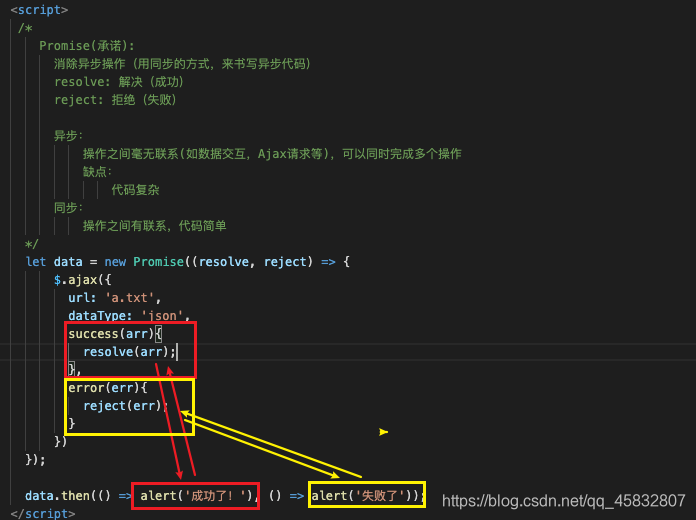The height and width of the screenshot is (520, 696).
Task: Click the closing </script> tag
Action: point(43,513)
